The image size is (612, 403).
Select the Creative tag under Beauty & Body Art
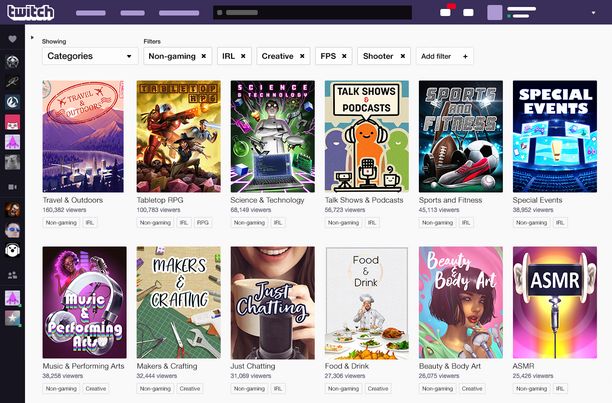(x=472, y=389)
